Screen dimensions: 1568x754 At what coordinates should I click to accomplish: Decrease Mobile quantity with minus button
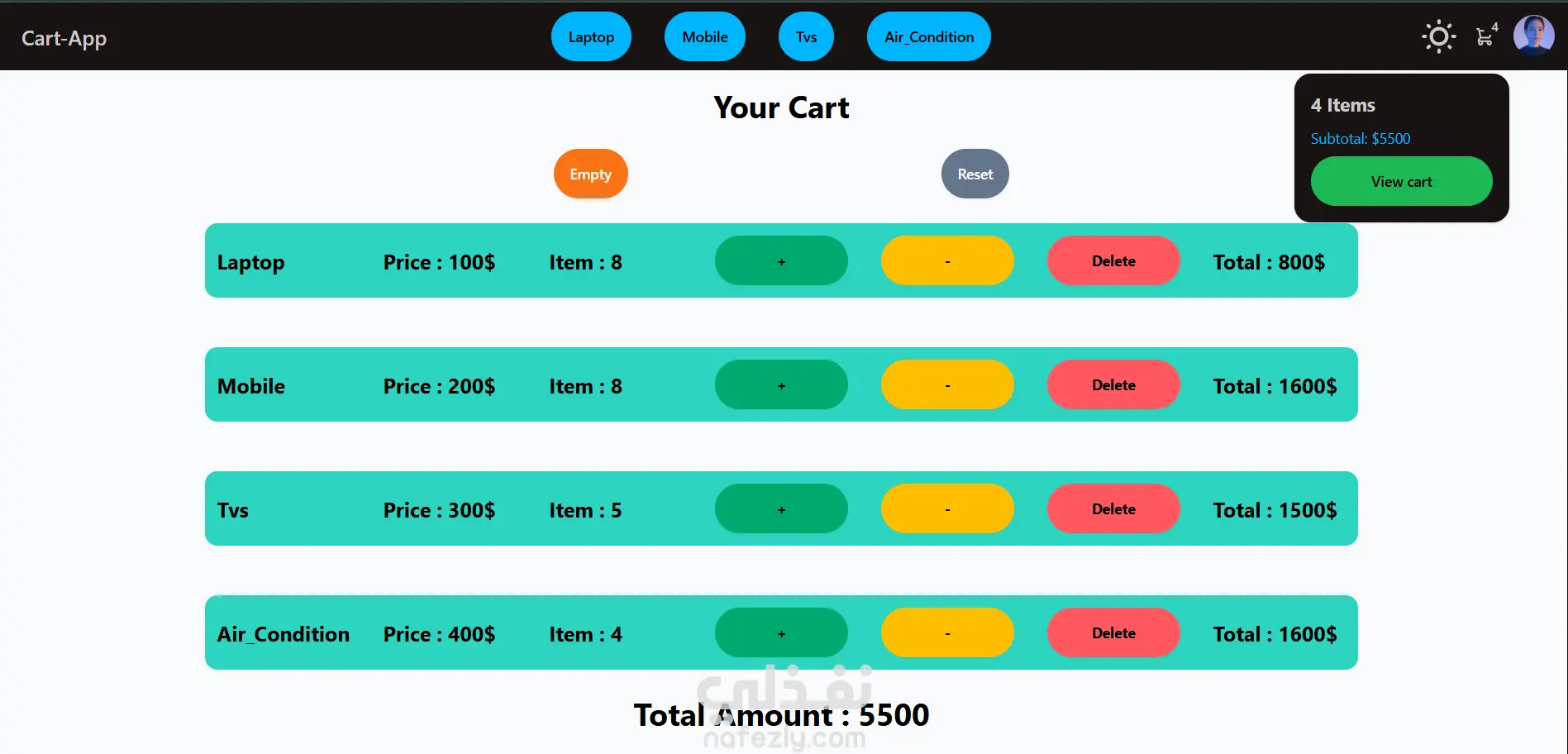(947, 385)
